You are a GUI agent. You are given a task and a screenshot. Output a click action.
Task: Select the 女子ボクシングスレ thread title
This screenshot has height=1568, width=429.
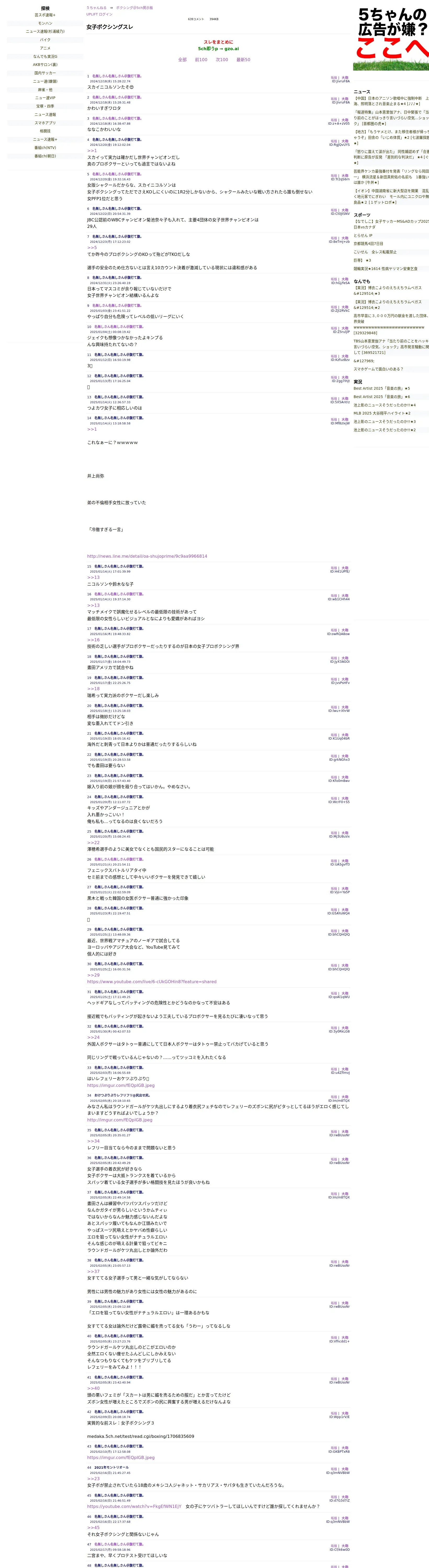[x=110, y=27]
